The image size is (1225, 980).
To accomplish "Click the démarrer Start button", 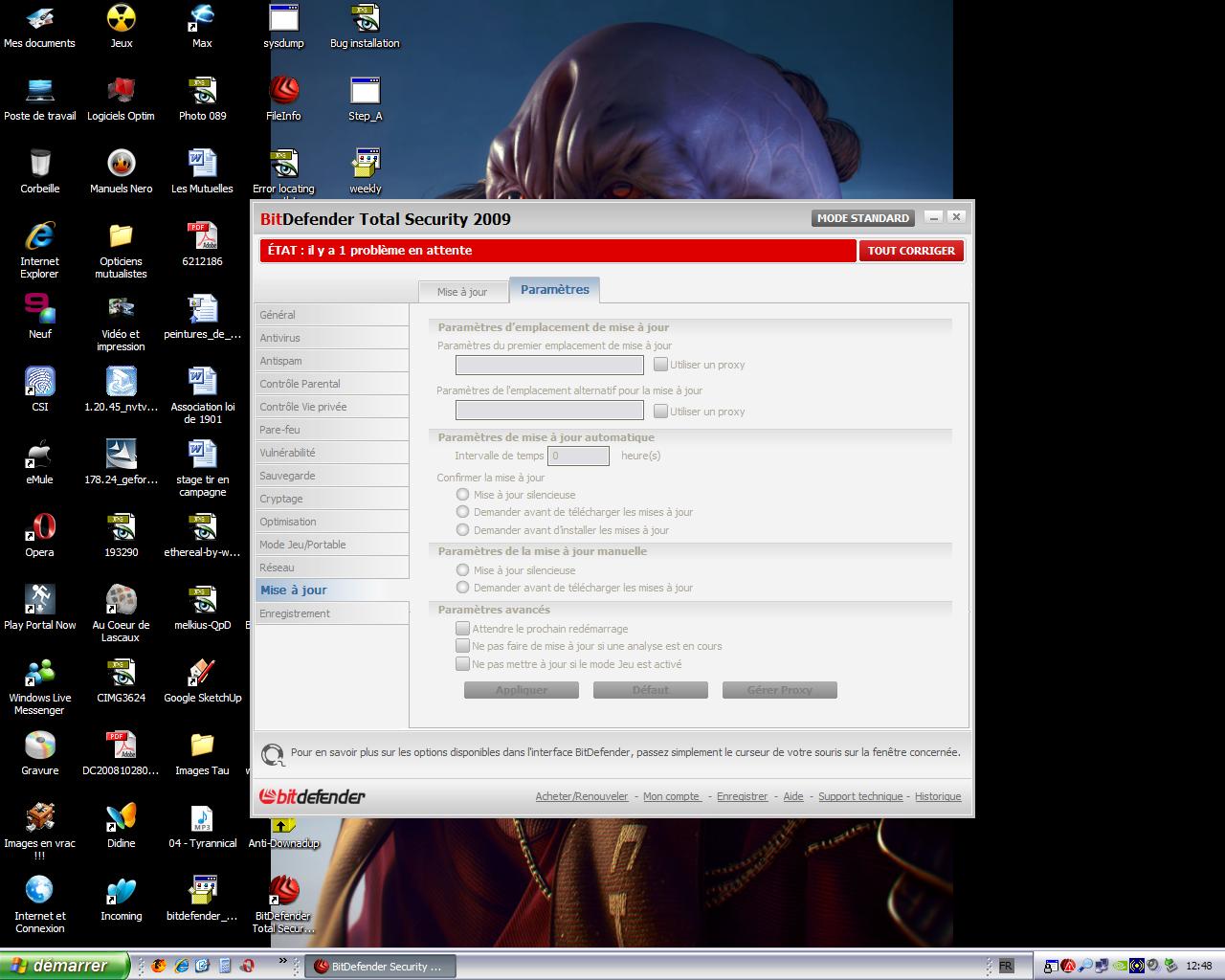I will point(64,966).
